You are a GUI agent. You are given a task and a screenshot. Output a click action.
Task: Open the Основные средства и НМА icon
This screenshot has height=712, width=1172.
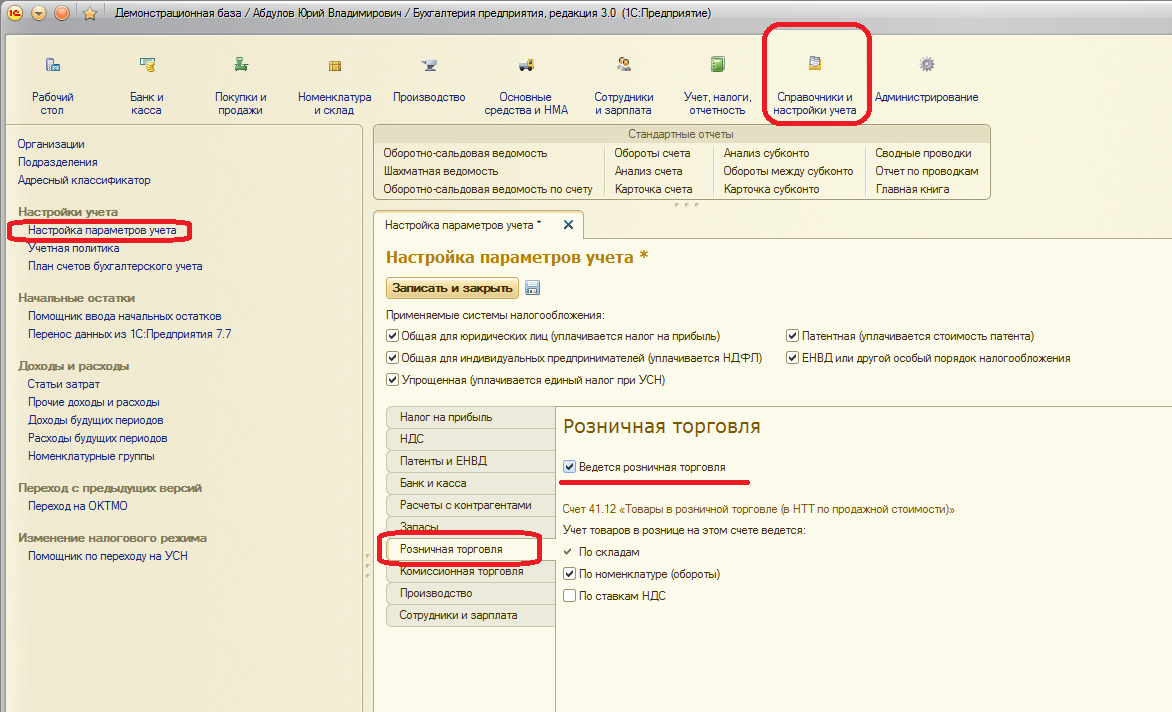(526, 65)
